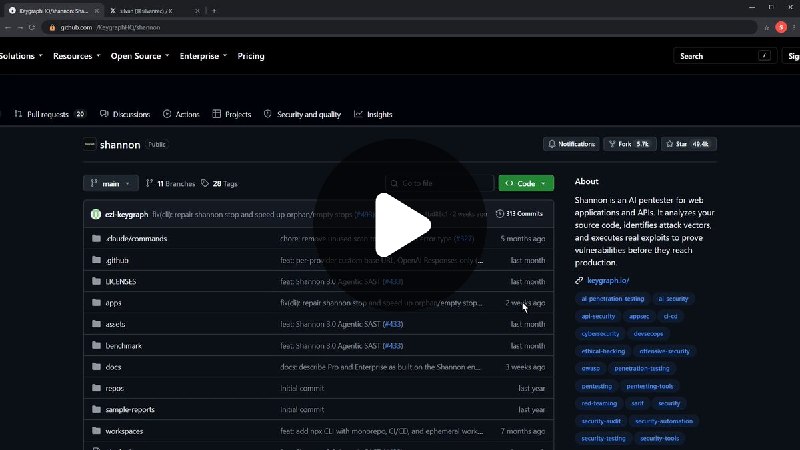Screen dimensions: 800x450
Task: View the 28 Tags link
Action: 219,184
